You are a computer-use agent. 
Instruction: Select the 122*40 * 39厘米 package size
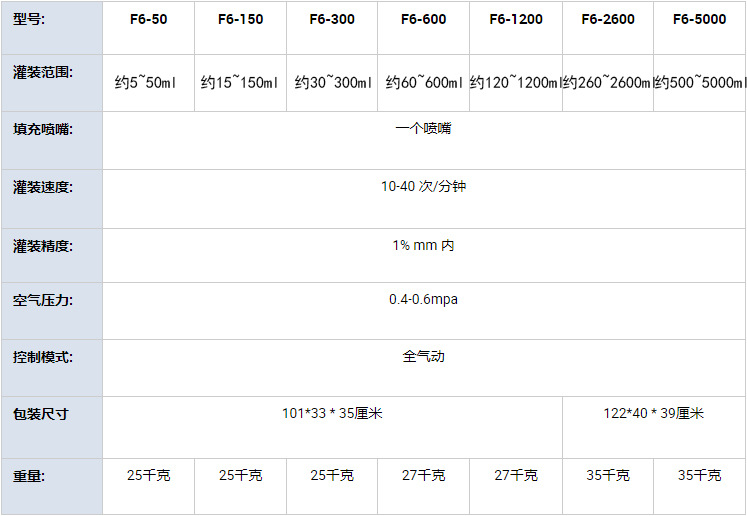[654, 413]
